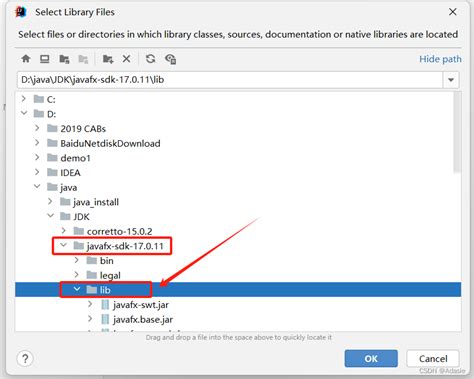Create a new folder icon

coord(108,59)
